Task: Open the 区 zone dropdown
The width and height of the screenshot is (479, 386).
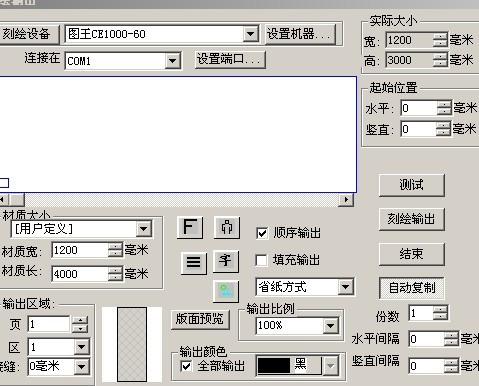Action: (81, 347)
